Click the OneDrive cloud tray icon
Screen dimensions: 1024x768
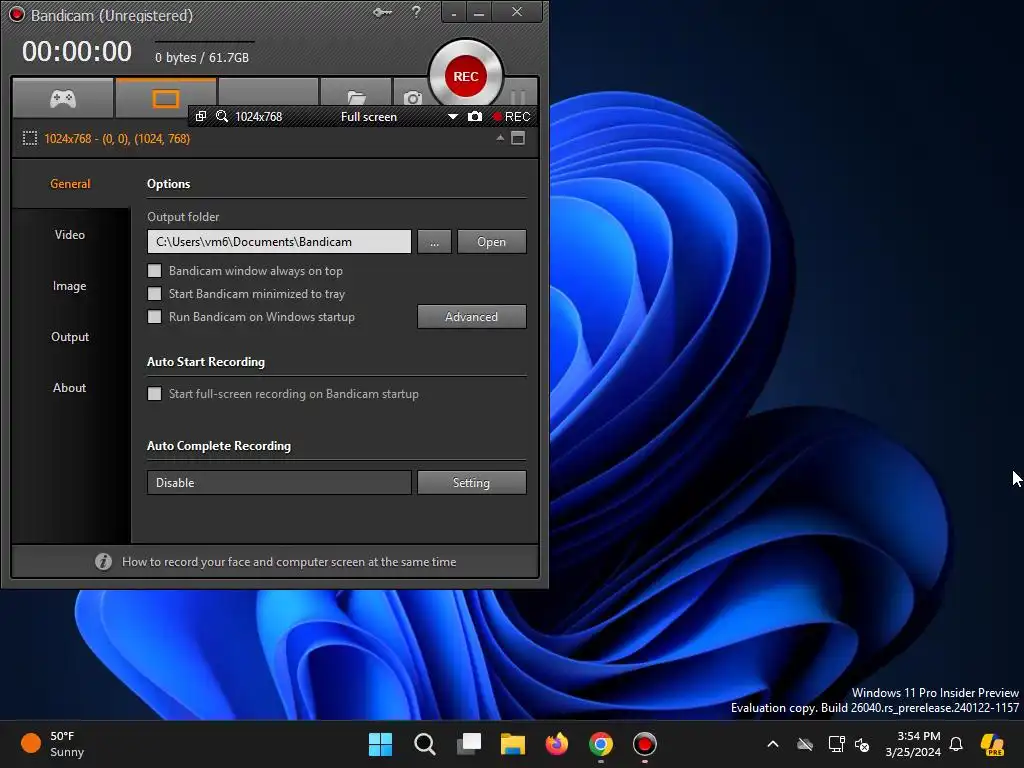click(x=805, y=744)
